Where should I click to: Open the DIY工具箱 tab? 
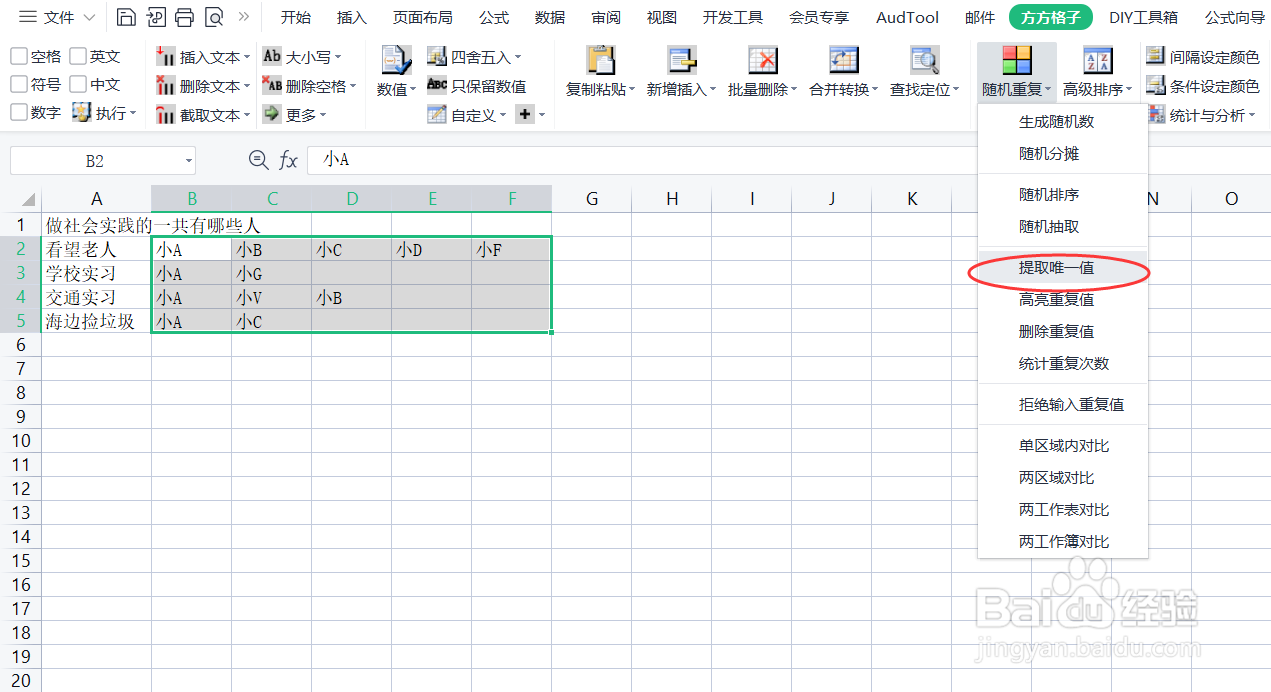point(1143,17)
